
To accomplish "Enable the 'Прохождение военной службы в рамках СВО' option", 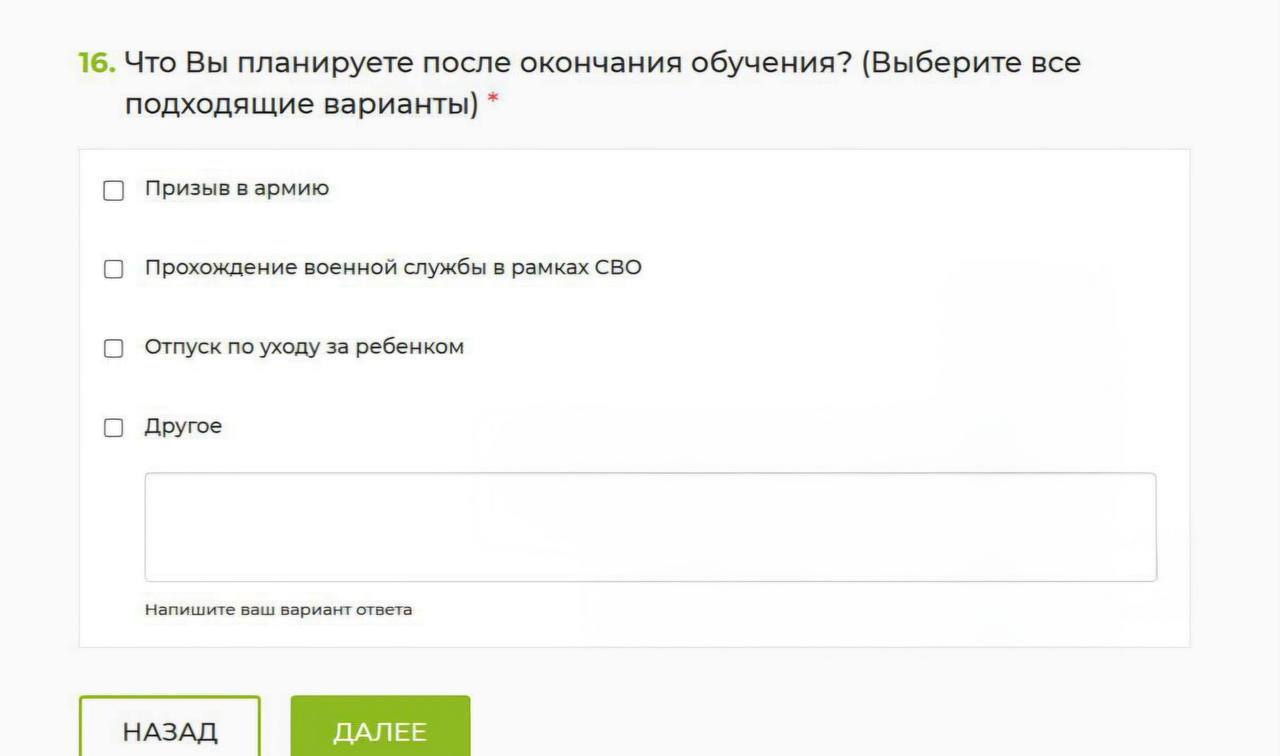I will 113,268.
